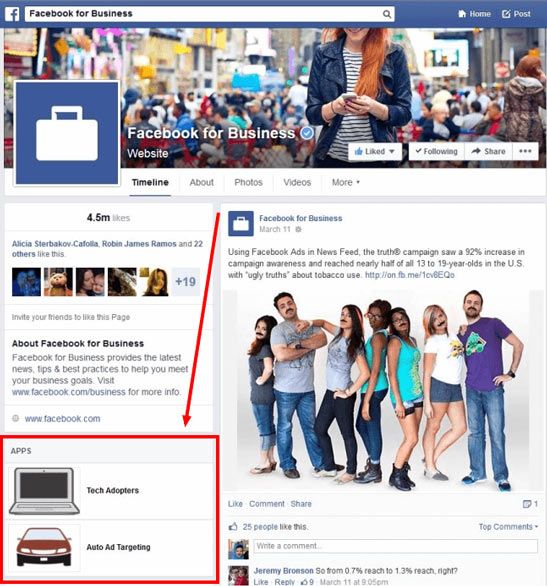Click the Website label under page name

[148, 153]
